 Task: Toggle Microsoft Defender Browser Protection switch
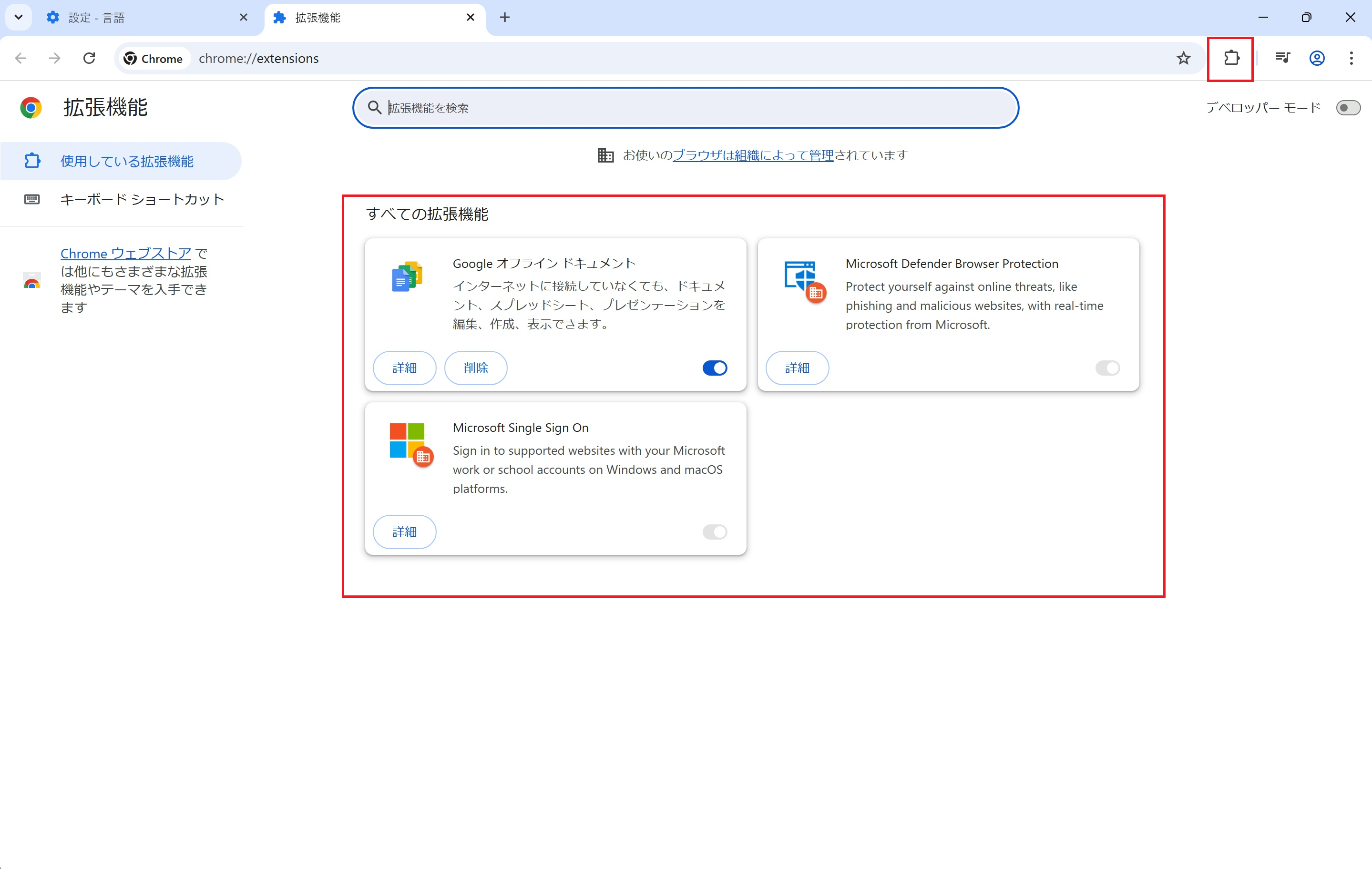[x=1107, y=368]
